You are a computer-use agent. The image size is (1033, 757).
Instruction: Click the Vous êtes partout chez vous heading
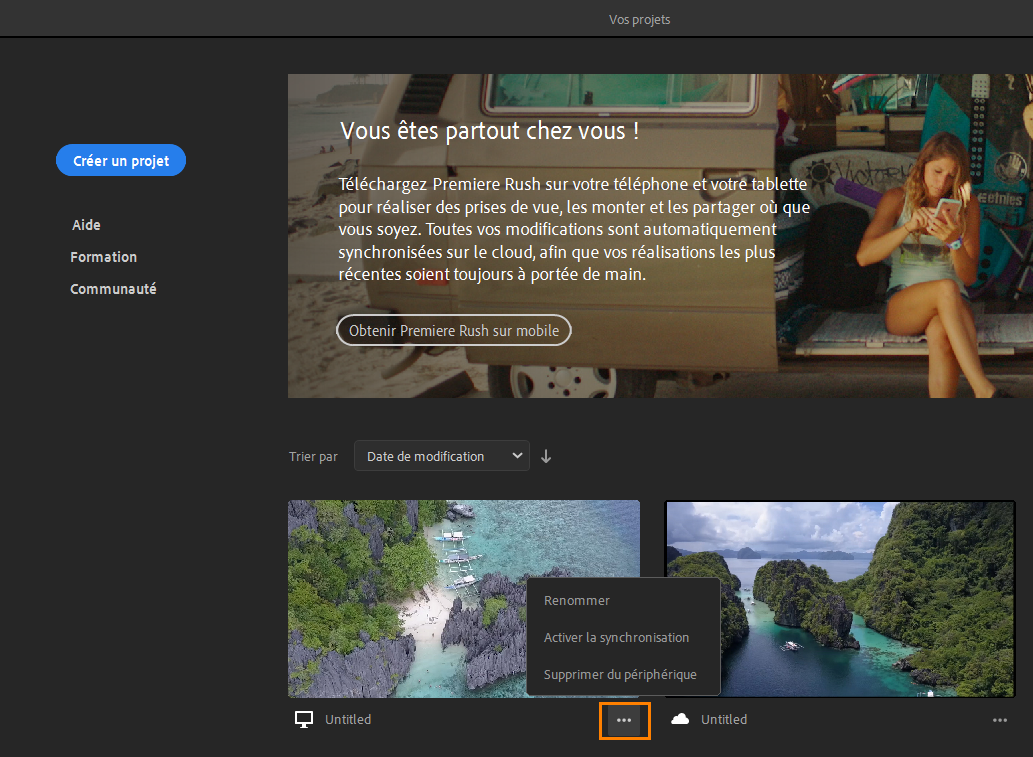[x=489, y=130]
